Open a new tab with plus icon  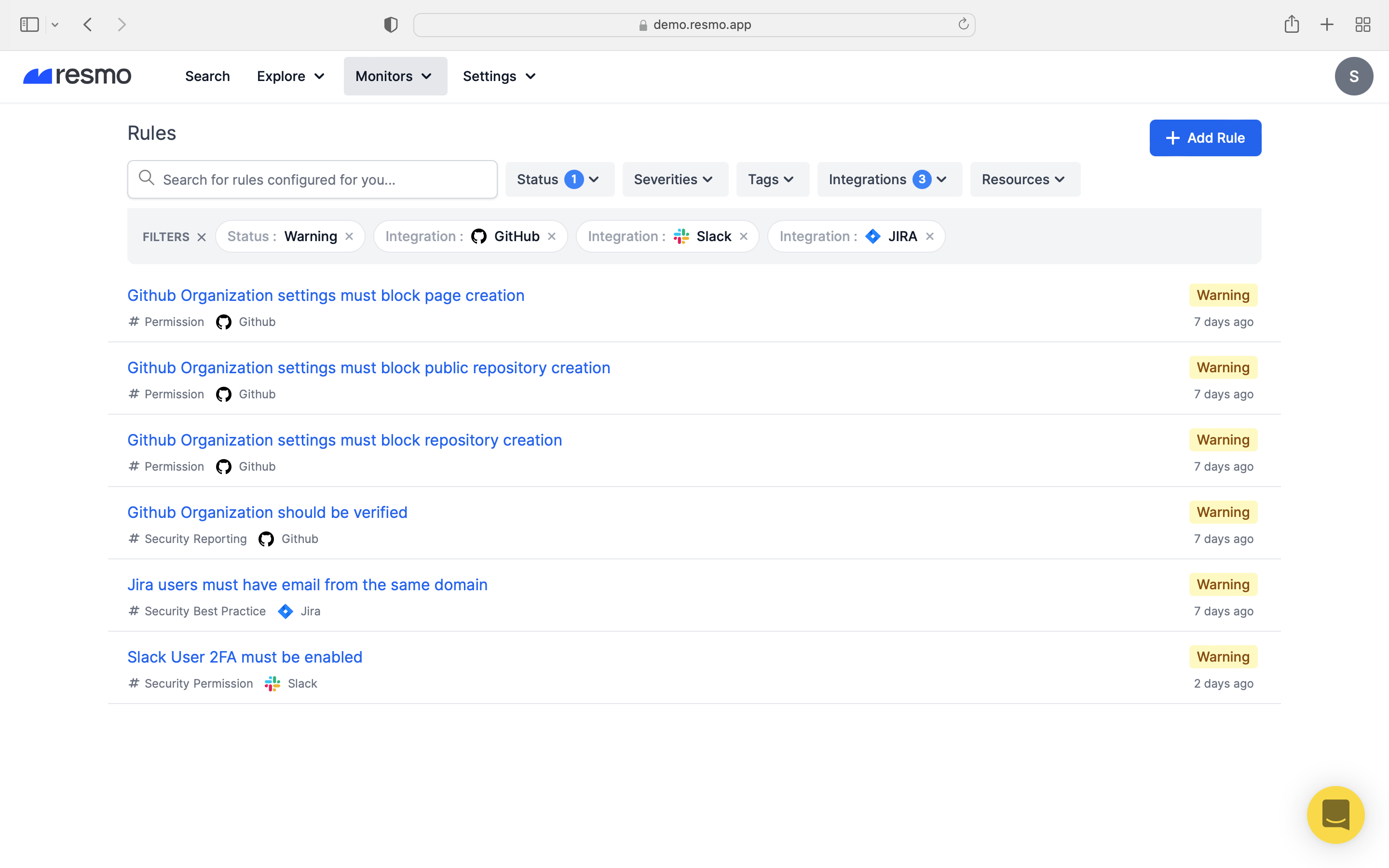(x=1326, y=25)
